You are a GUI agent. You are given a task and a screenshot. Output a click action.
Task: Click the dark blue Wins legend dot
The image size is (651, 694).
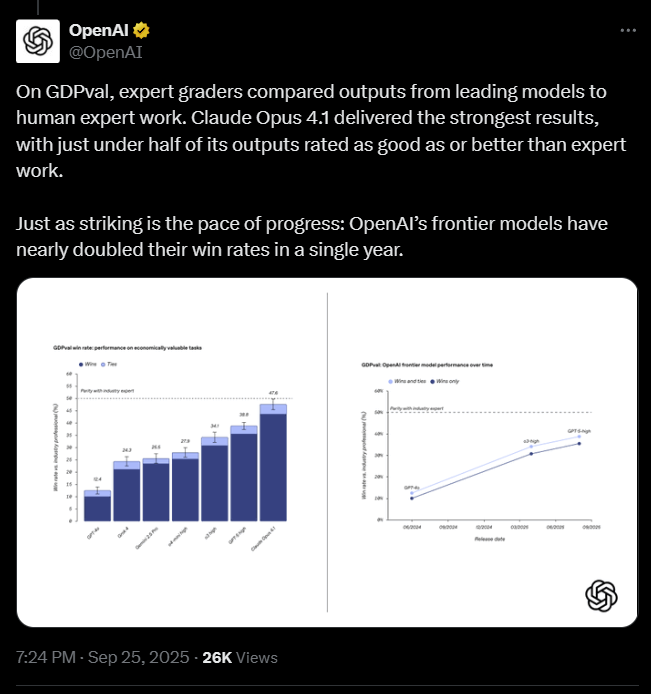pos(82,365)
